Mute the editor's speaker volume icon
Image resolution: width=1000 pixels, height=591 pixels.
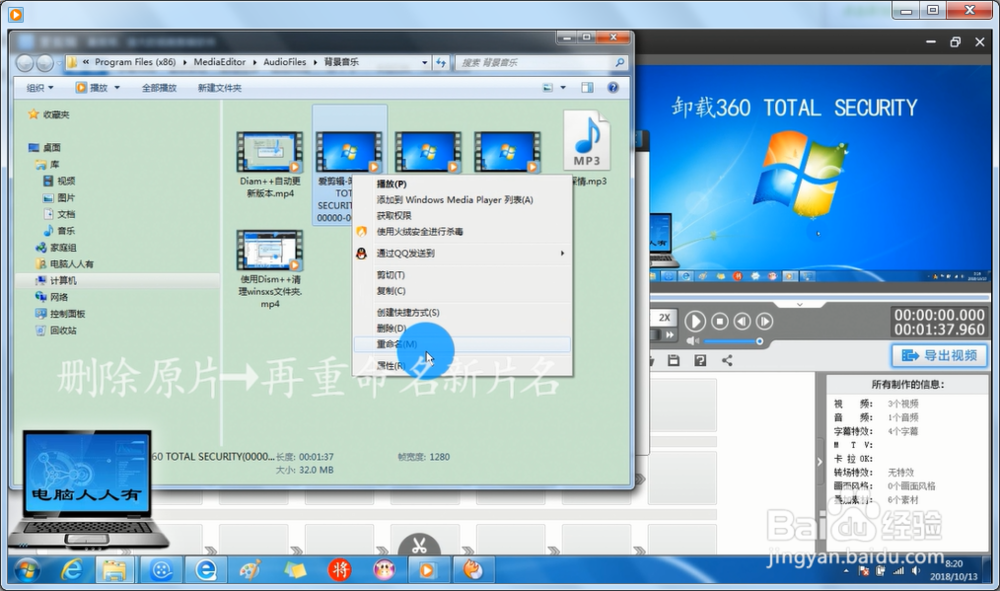point(693,341)
